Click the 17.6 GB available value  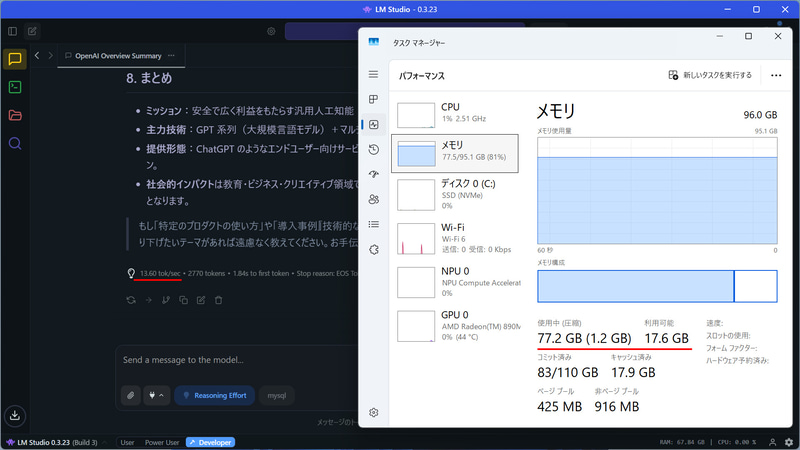666,338
